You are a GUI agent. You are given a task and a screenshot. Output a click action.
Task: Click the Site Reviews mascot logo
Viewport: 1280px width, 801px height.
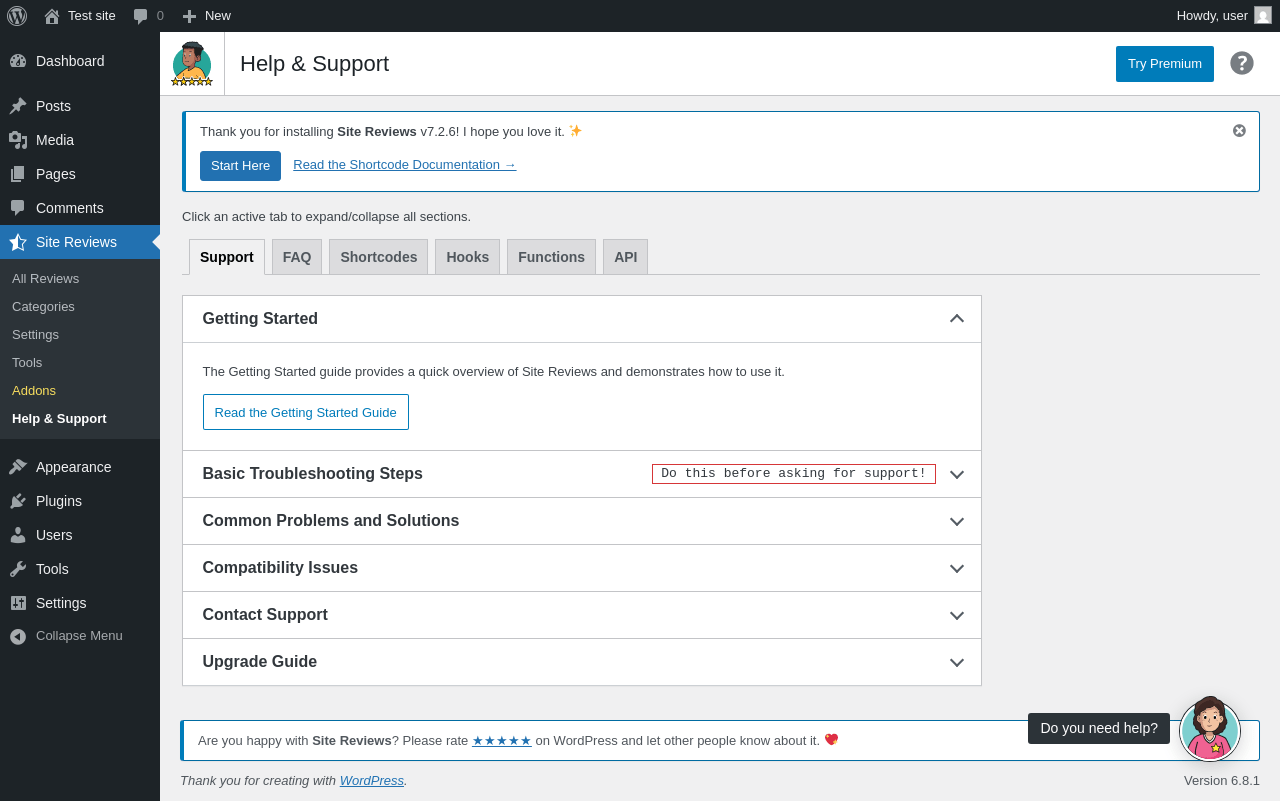192,64
